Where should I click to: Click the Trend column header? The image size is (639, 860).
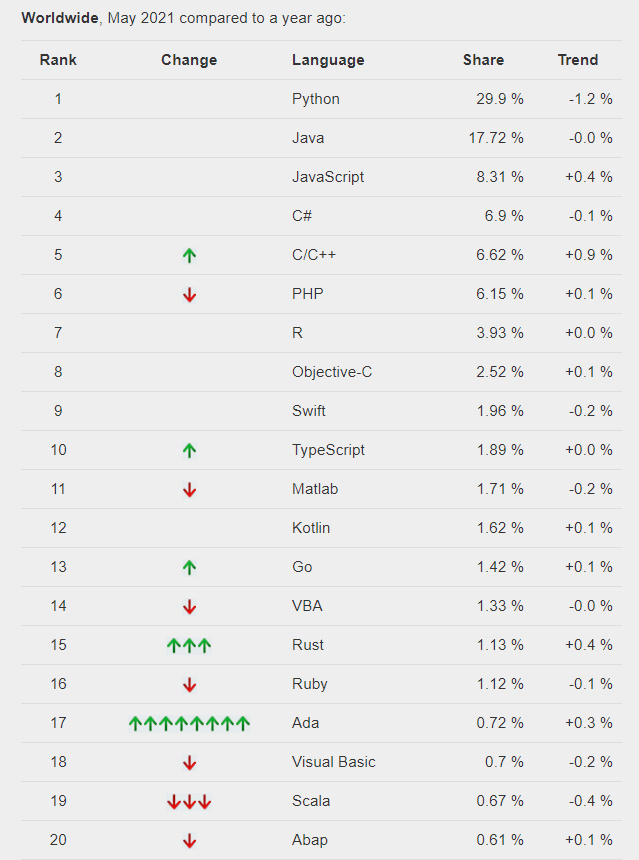(x=578, y=60)
